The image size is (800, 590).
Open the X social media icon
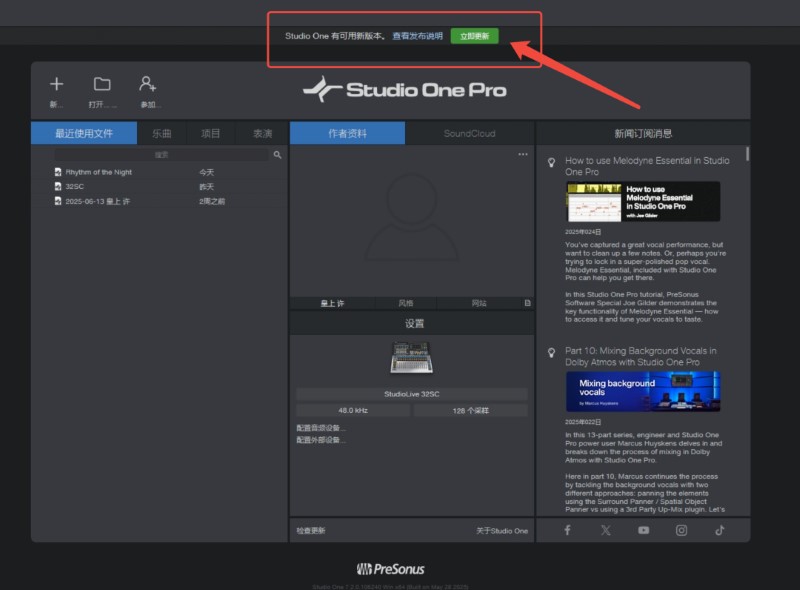(x=606, y=530)
